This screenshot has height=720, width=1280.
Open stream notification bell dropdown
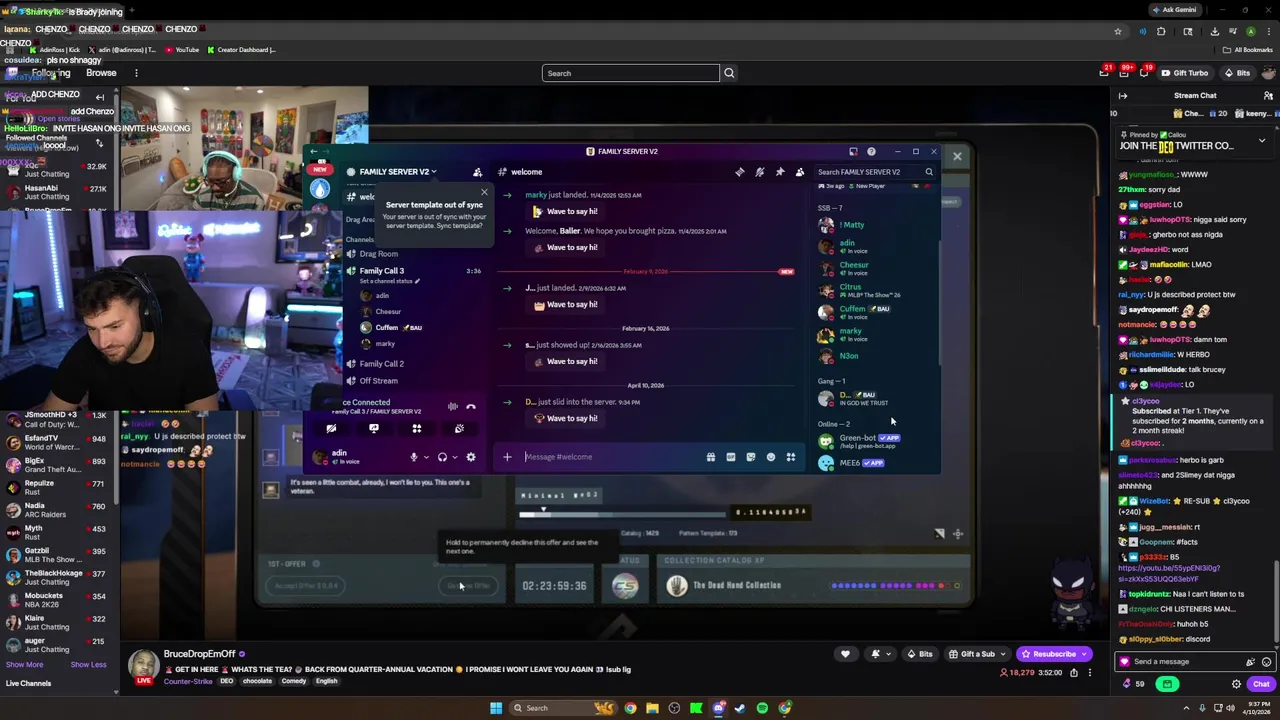coord(880,654)
